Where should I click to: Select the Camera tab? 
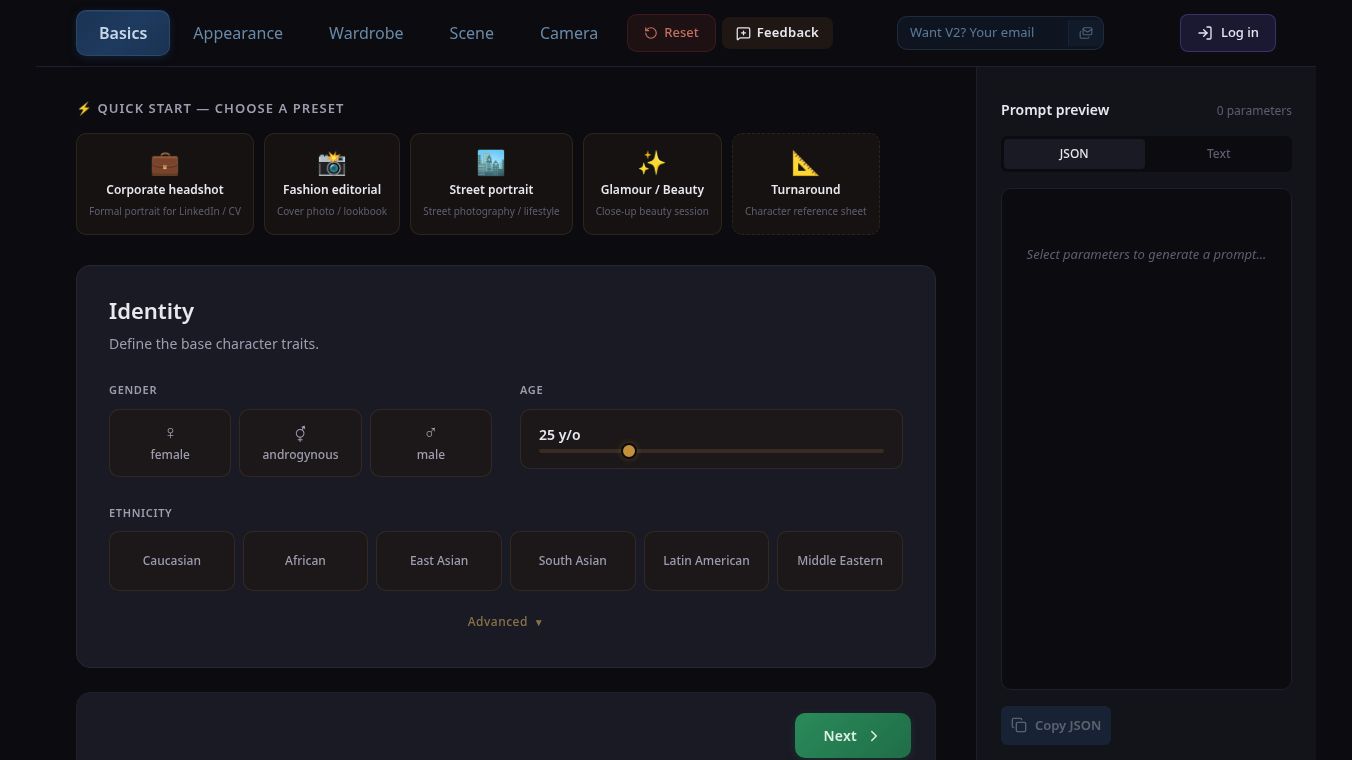point(569,33)
